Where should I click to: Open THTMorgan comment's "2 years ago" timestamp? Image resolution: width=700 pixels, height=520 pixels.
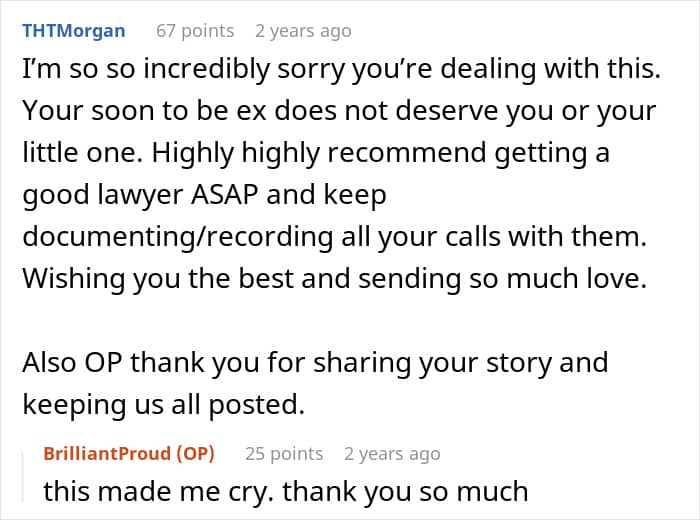pos(303,31)
